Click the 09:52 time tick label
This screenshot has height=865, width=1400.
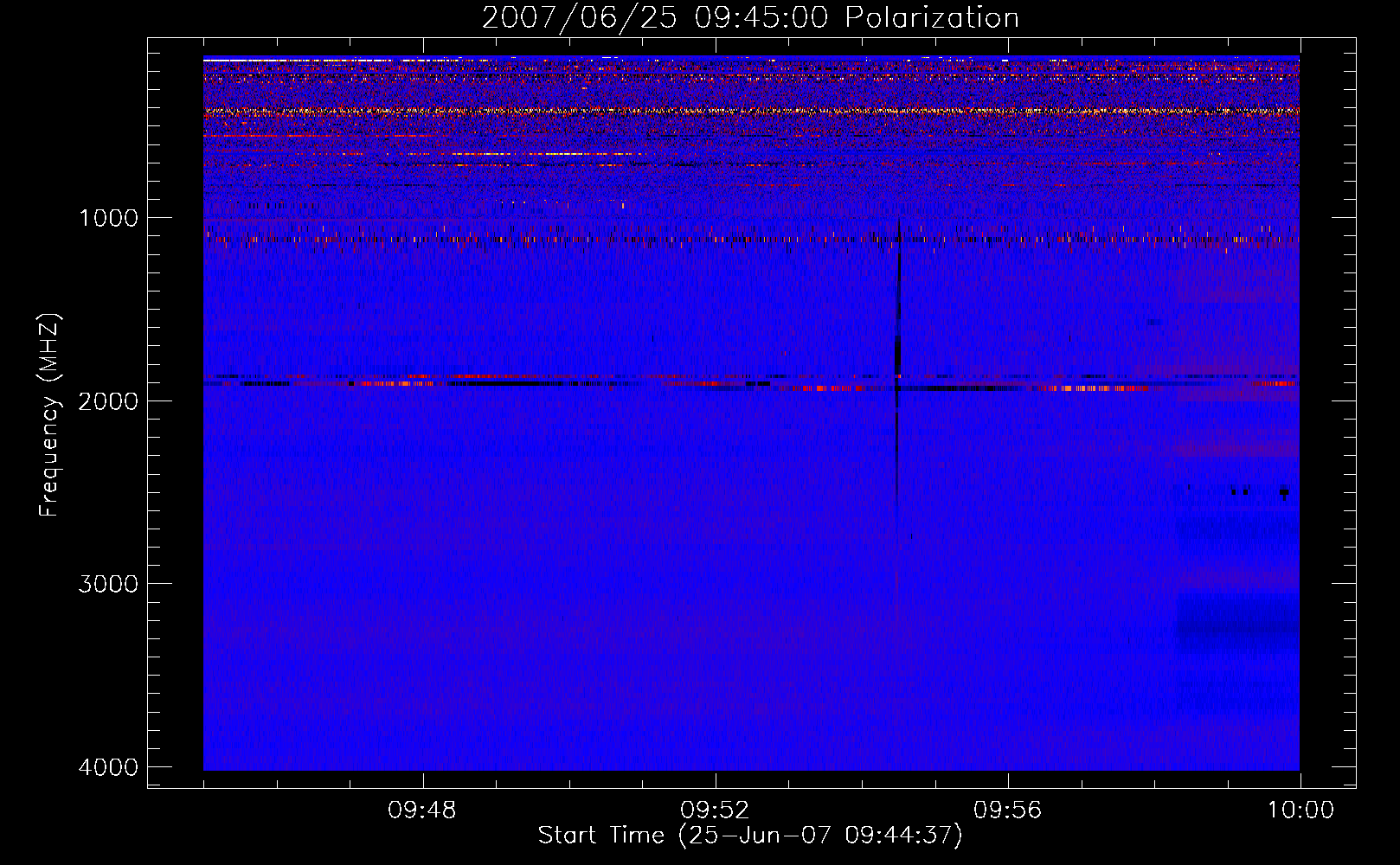tap(715, 811)
